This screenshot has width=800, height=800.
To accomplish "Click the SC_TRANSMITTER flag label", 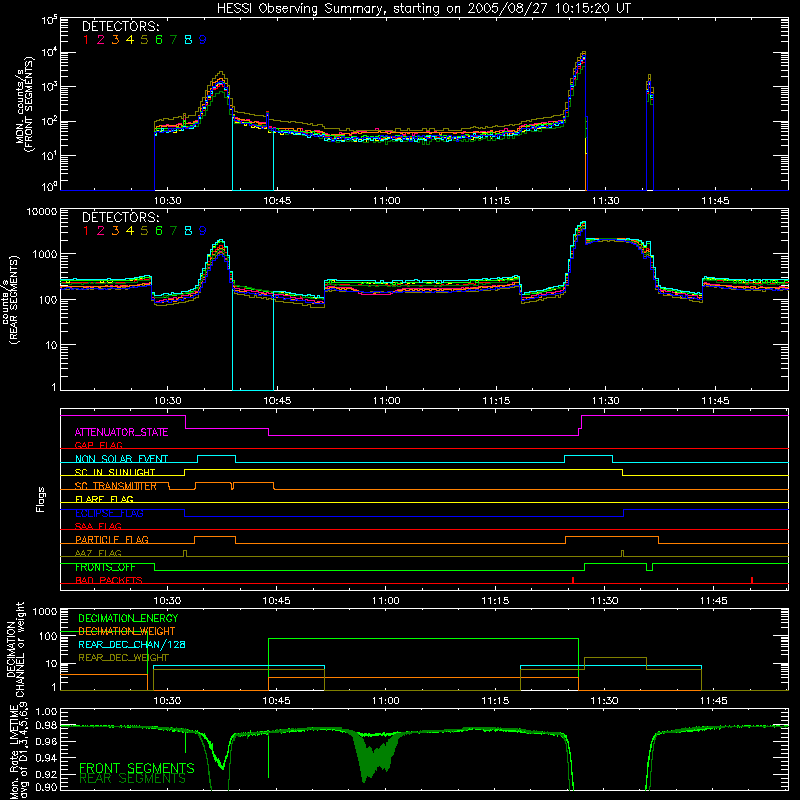I will (x=115, y=486).
